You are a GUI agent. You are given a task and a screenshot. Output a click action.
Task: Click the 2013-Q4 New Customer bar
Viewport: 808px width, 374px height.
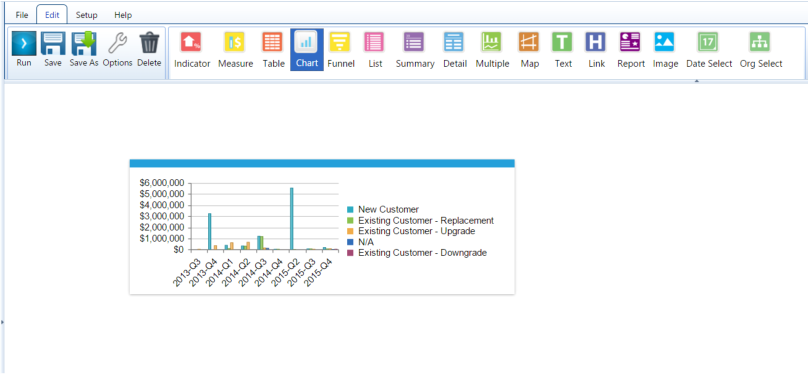tap(210, 231)
